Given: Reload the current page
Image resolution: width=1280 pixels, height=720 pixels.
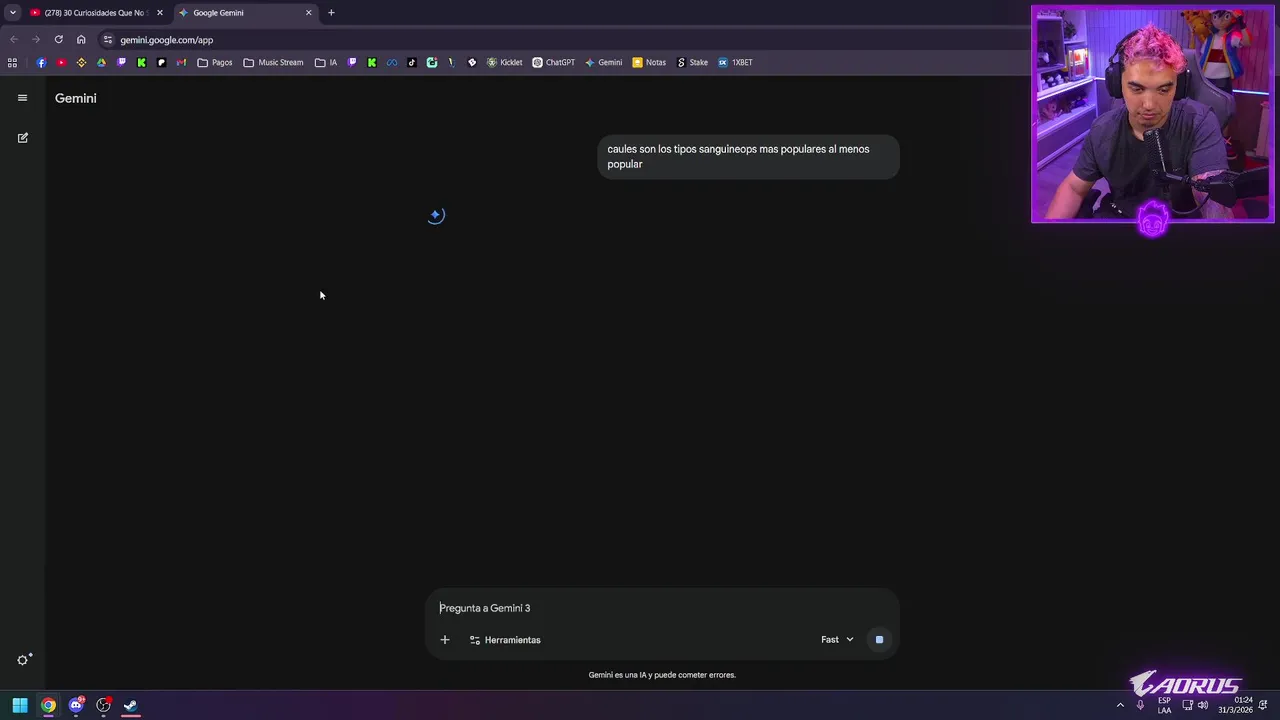Looking at the screenshot, I should [58, 40].
